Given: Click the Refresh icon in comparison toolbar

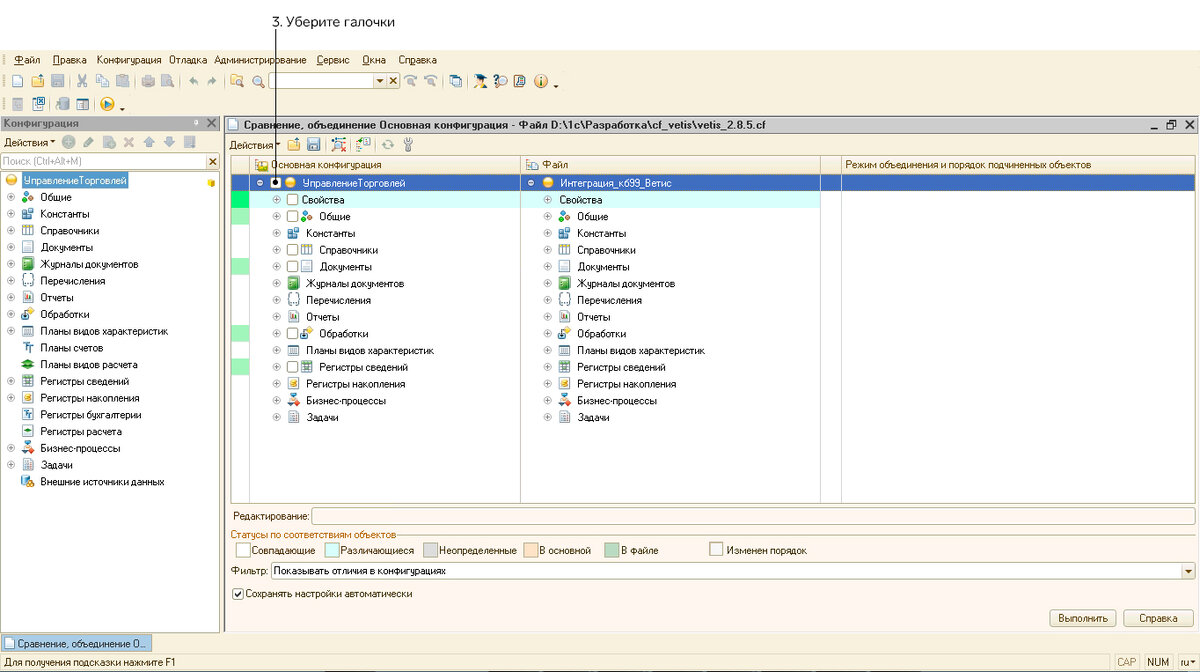Looking at the screenshot, I should (388, 145).
